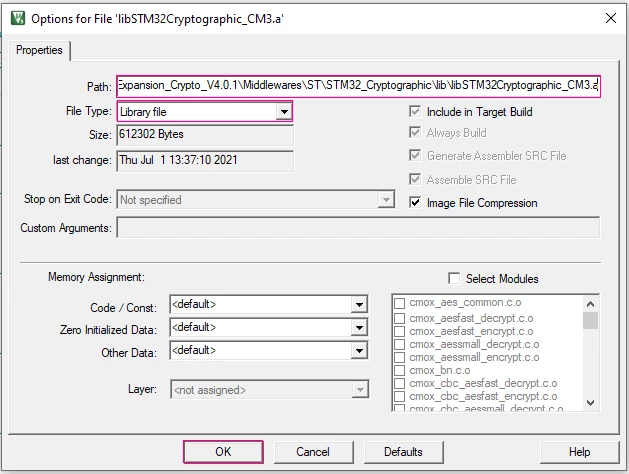Image resolution: width=629 pixels, height=474 pixels.
Task: Open the Code / Const memory dropdown
Action: (359, 305)
